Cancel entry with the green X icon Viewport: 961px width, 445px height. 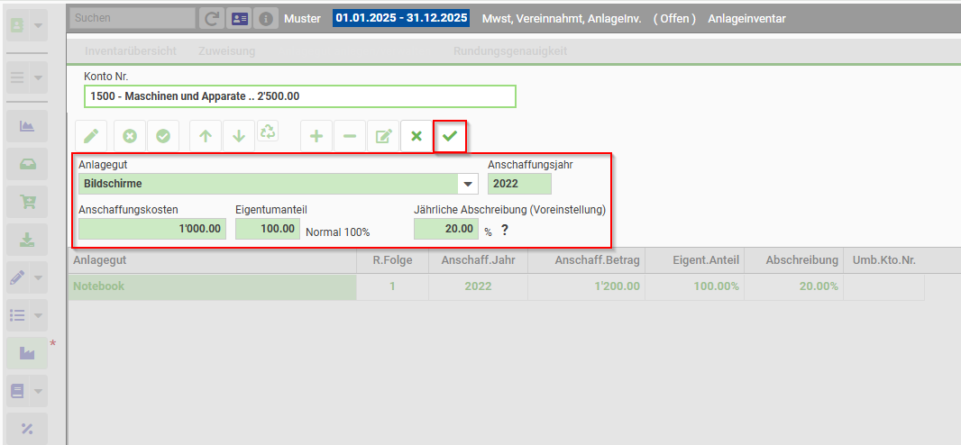pos(416,136)
